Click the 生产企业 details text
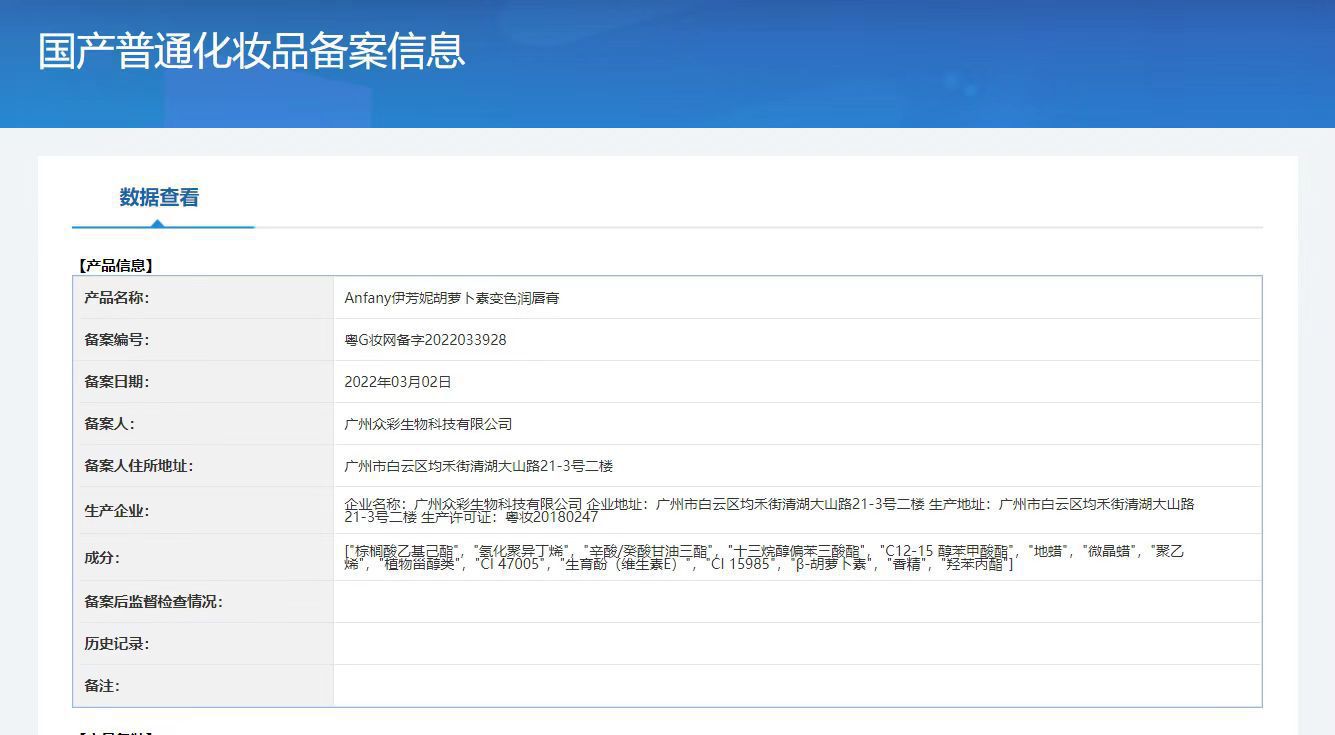This screenshot has height=735, width=1335. click(768, 510)
